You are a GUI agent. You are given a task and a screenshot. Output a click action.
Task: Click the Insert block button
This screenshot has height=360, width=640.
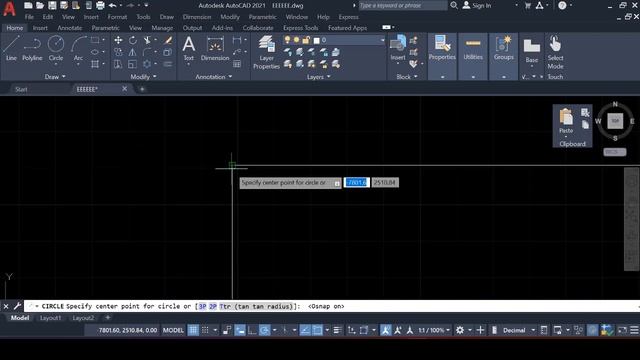tap(398, 48)
